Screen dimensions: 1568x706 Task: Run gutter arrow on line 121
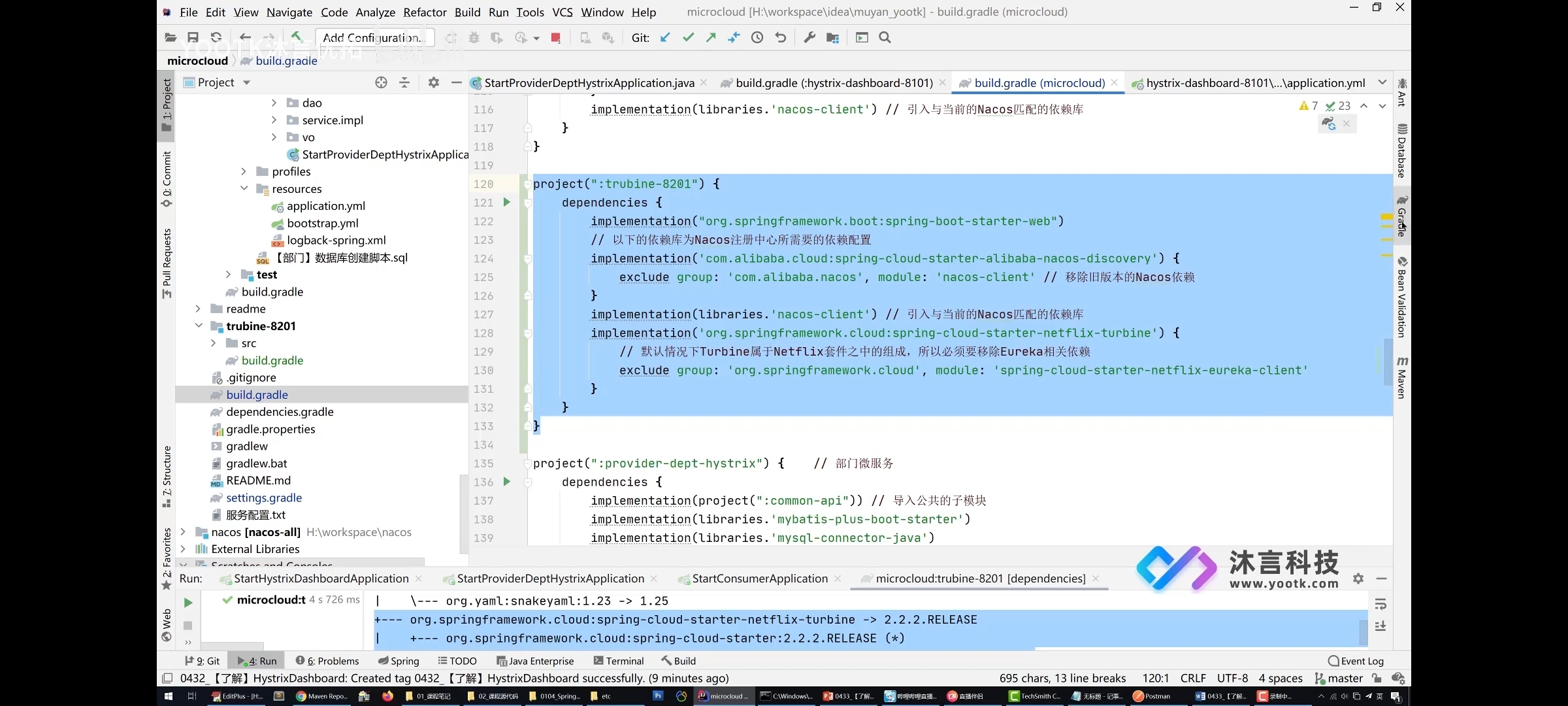pyautogui.click(x=506, y=203)
